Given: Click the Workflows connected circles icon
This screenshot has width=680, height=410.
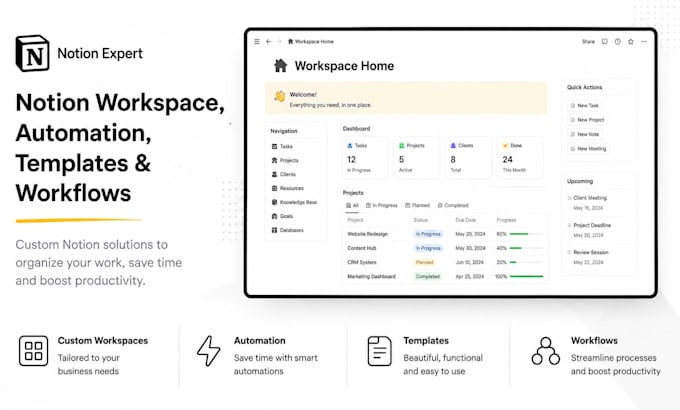Looking at the screenshot, I should coord(546,351).
